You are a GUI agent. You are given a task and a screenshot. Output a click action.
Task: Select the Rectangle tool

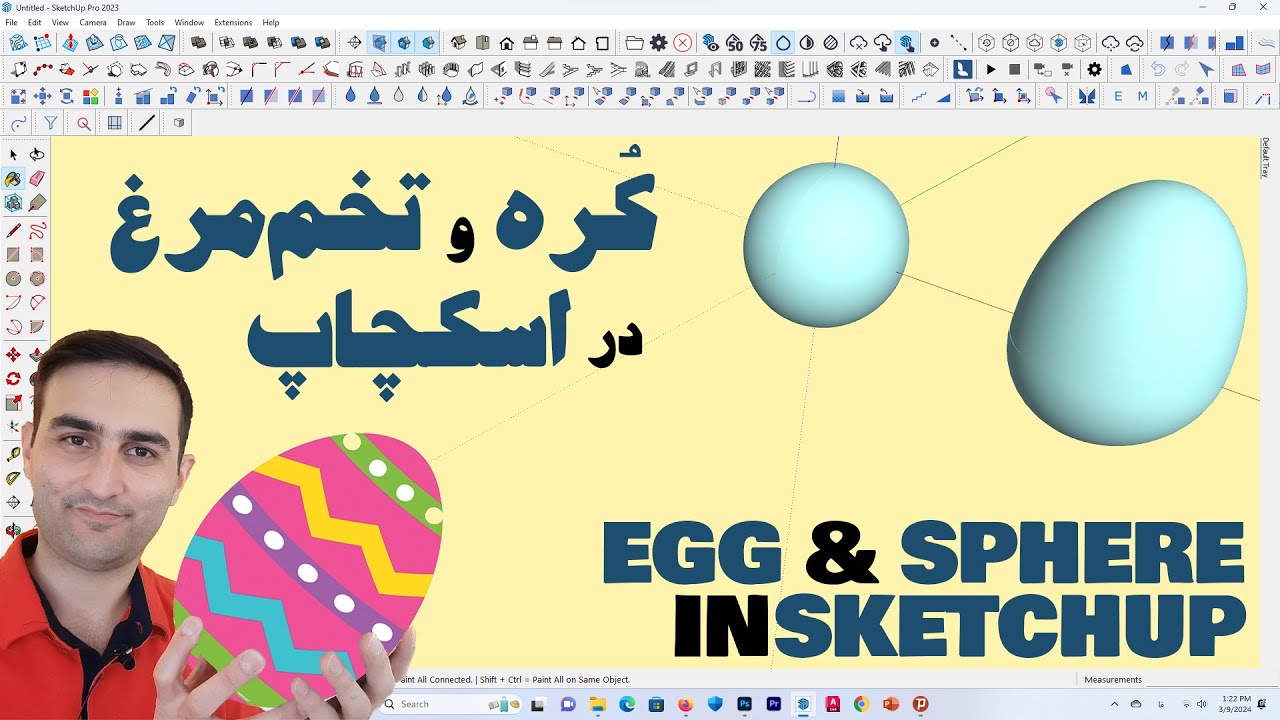(x=13, y=255)
